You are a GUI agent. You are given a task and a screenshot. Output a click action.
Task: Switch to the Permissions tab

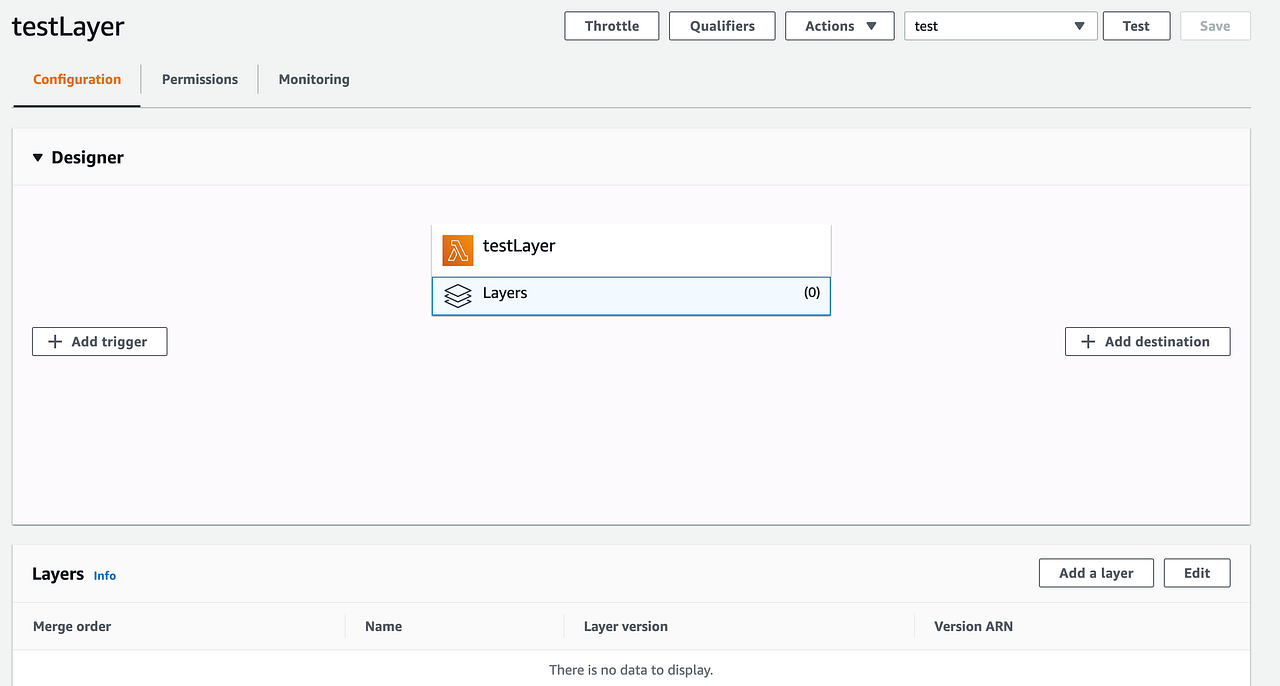(x=199, y=79)
